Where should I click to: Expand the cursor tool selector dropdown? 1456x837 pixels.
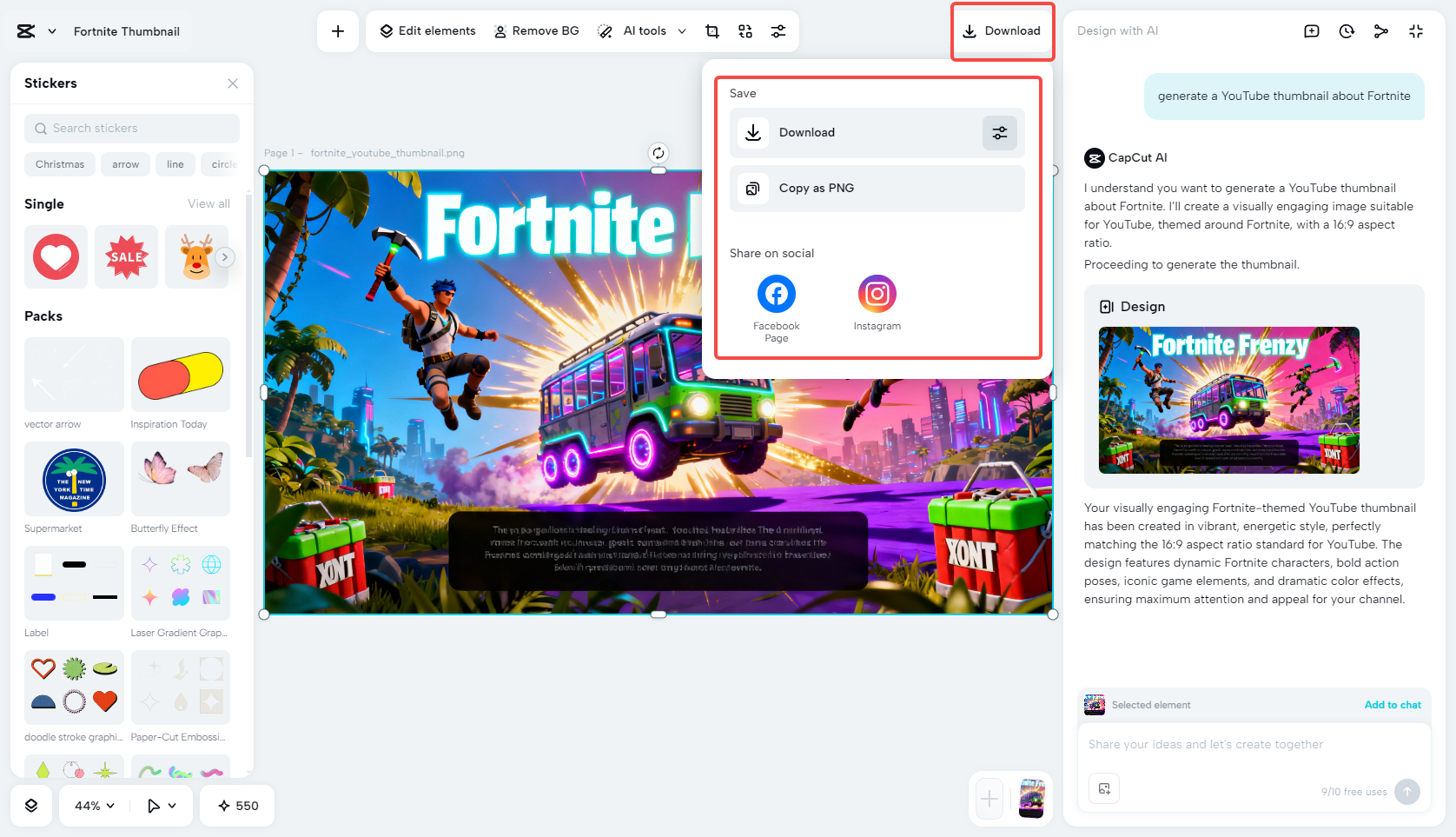click(x=160, y=806)
